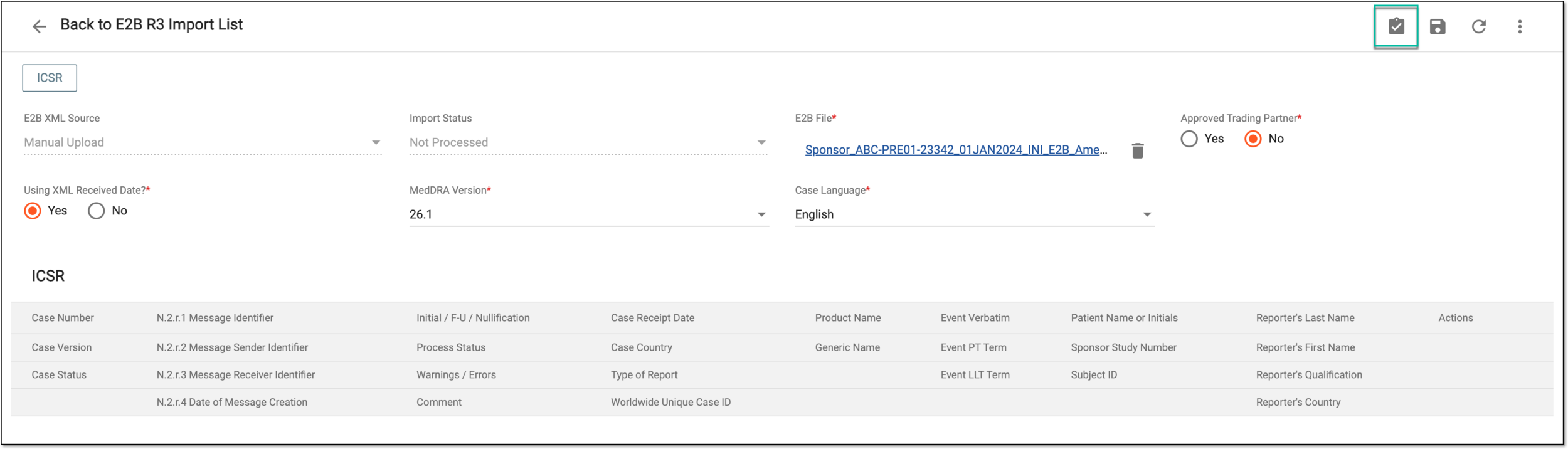Click the Sponsor Study Number header text
1568x449 pixels.
[x=1123, y=347]
